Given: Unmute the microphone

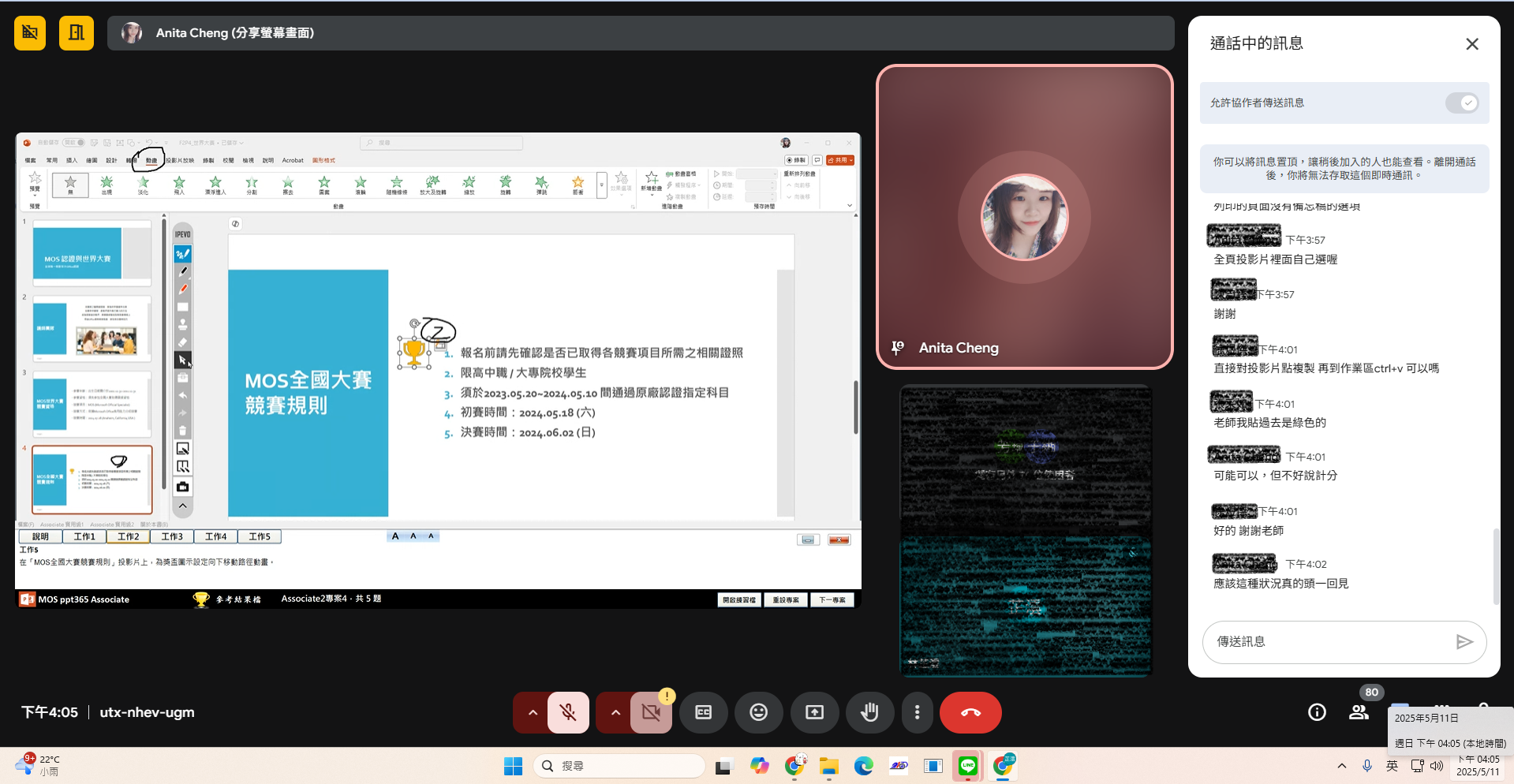Looking at the screenshot, I should click(x=568, y=712).
